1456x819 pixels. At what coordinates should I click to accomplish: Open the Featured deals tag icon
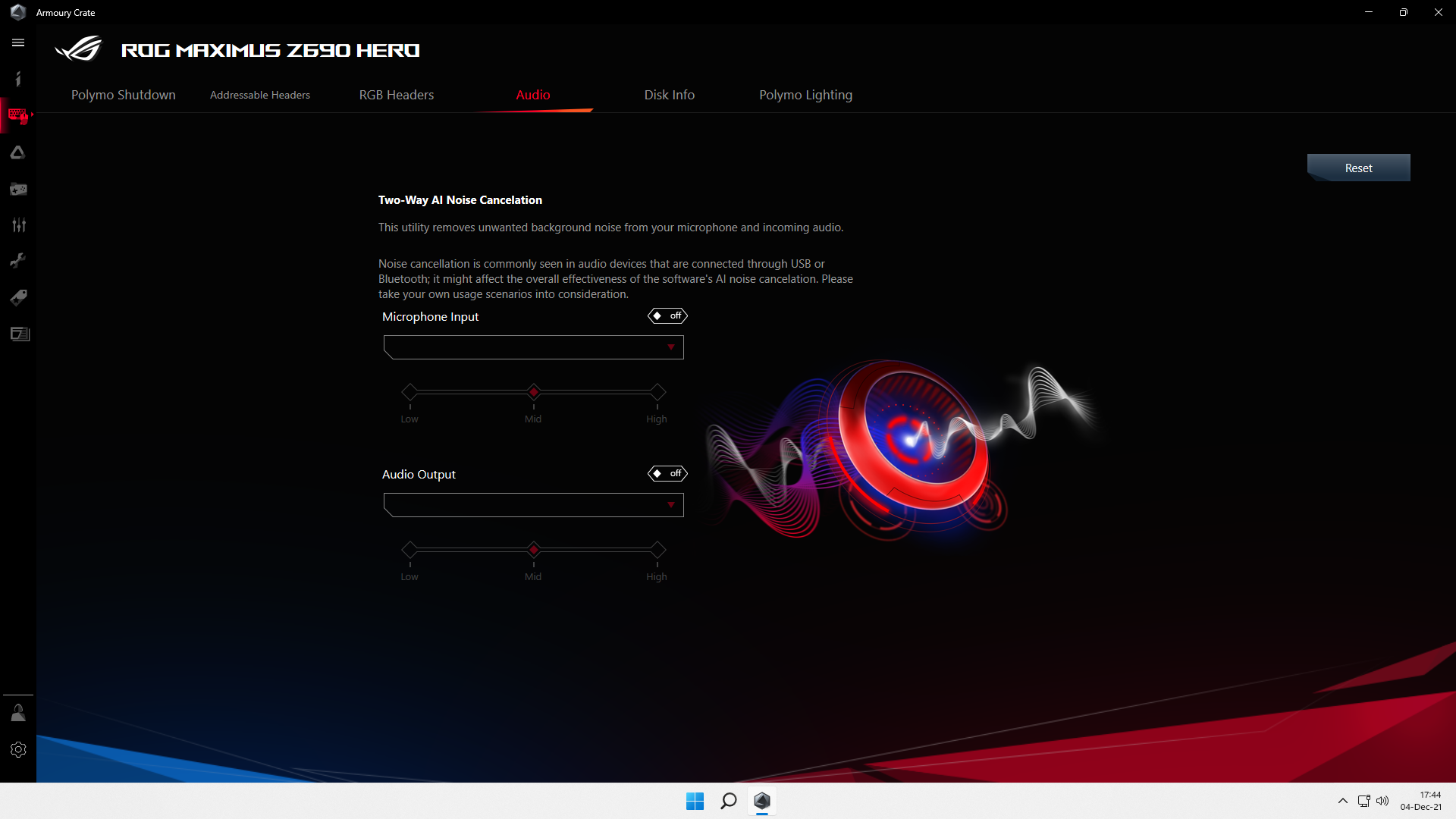18,297
